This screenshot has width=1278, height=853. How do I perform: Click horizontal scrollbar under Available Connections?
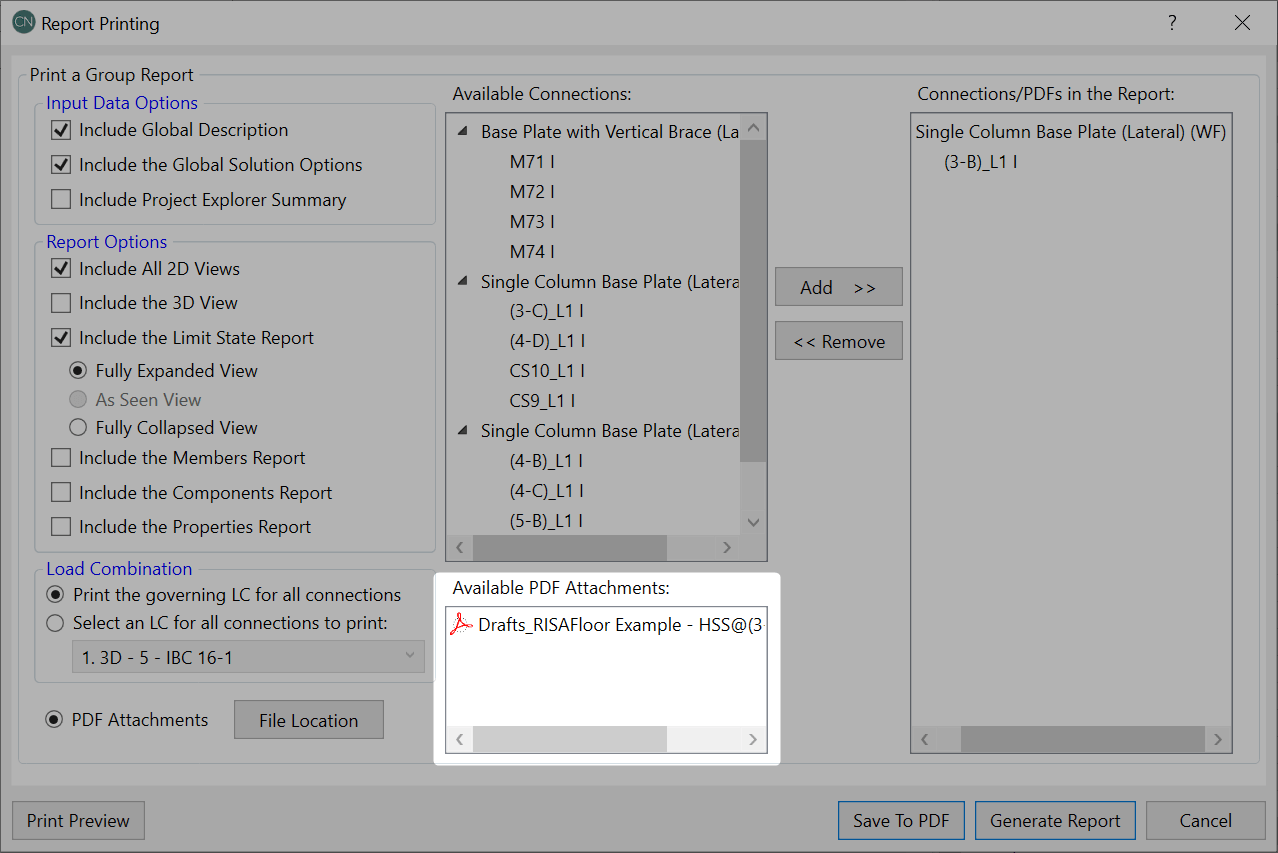click(x=569, y=548)
